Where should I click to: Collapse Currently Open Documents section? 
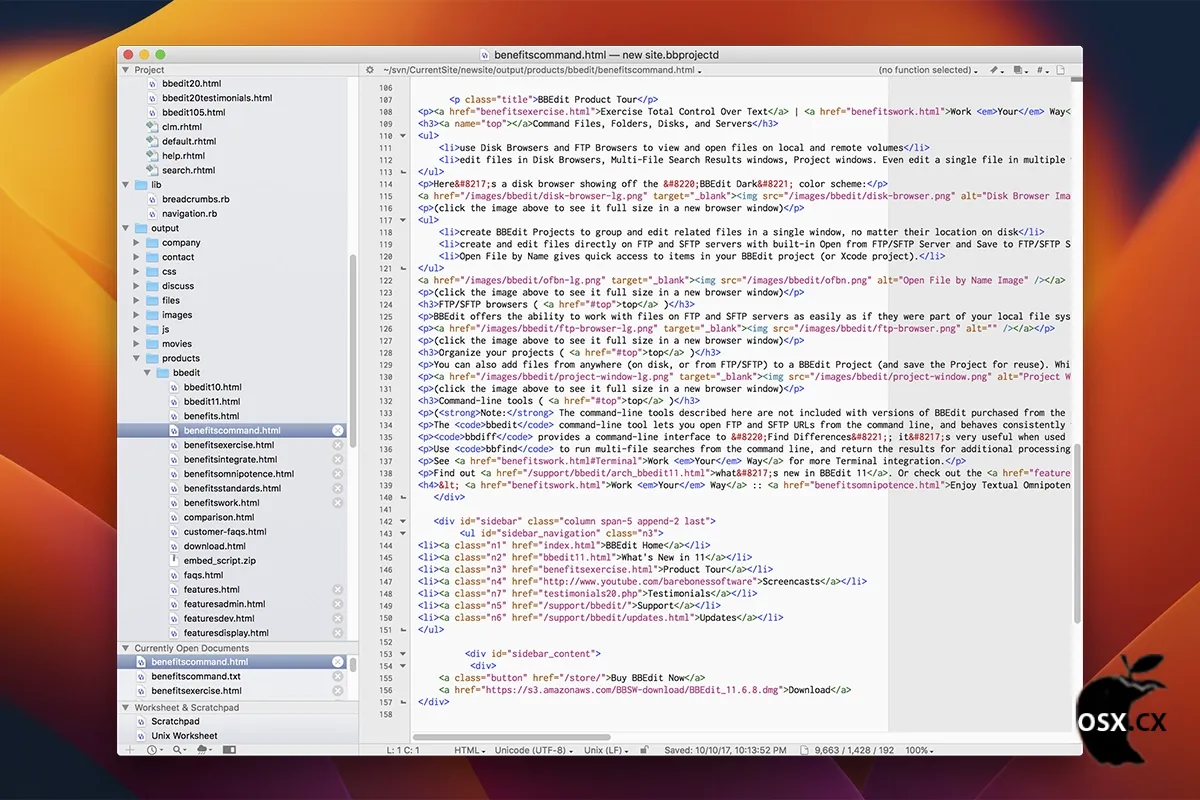pyautogui.click(x=126, y=648)
